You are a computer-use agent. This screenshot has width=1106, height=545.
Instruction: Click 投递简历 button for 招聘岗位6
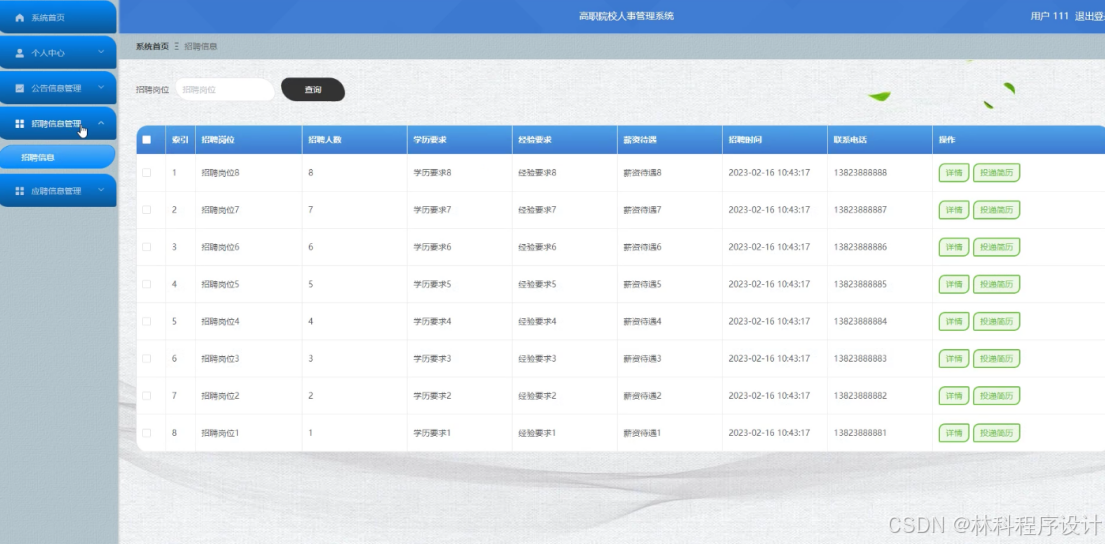click(997, 247)
